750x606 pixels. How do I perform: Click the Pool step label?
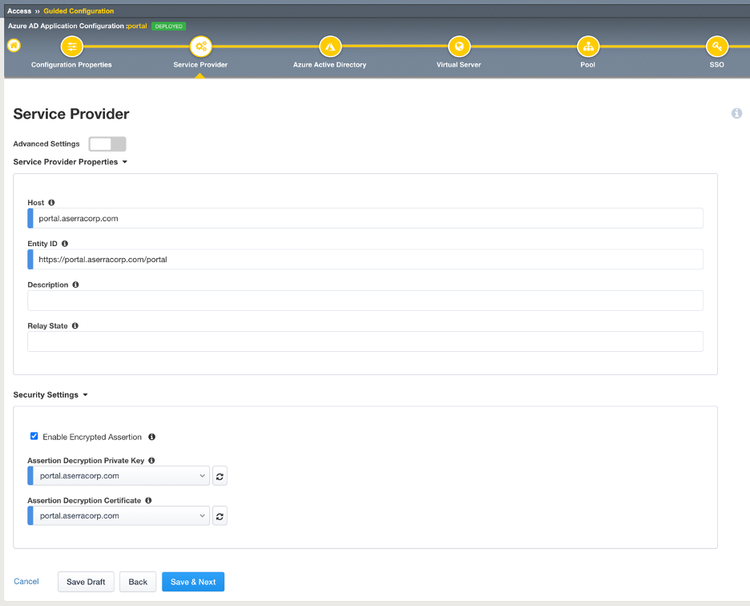click(x=588, y=65)
